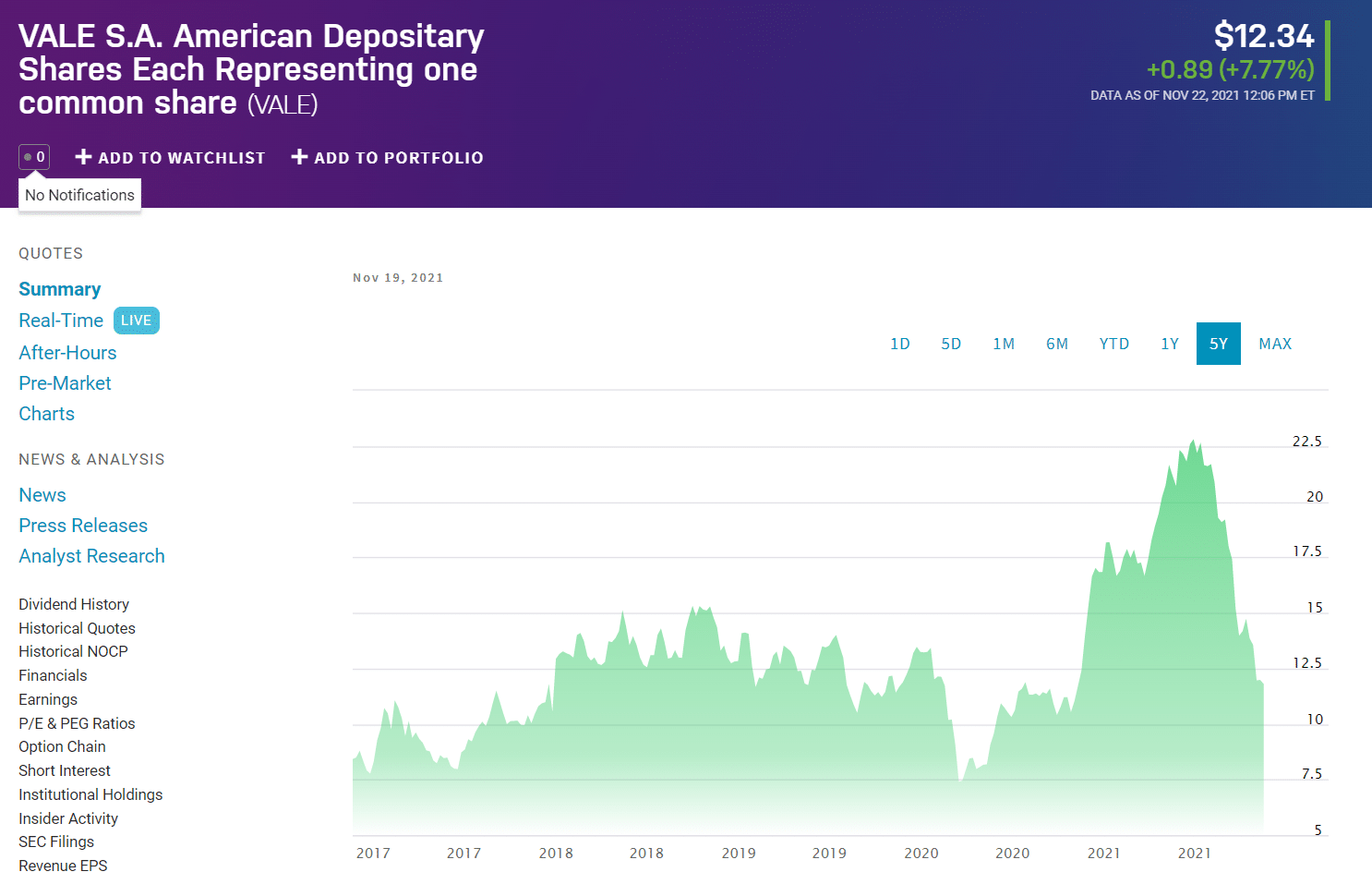Select the 1D chart range
The width and height of the screenshot is (1372, 884).
(x=900, y=344)
